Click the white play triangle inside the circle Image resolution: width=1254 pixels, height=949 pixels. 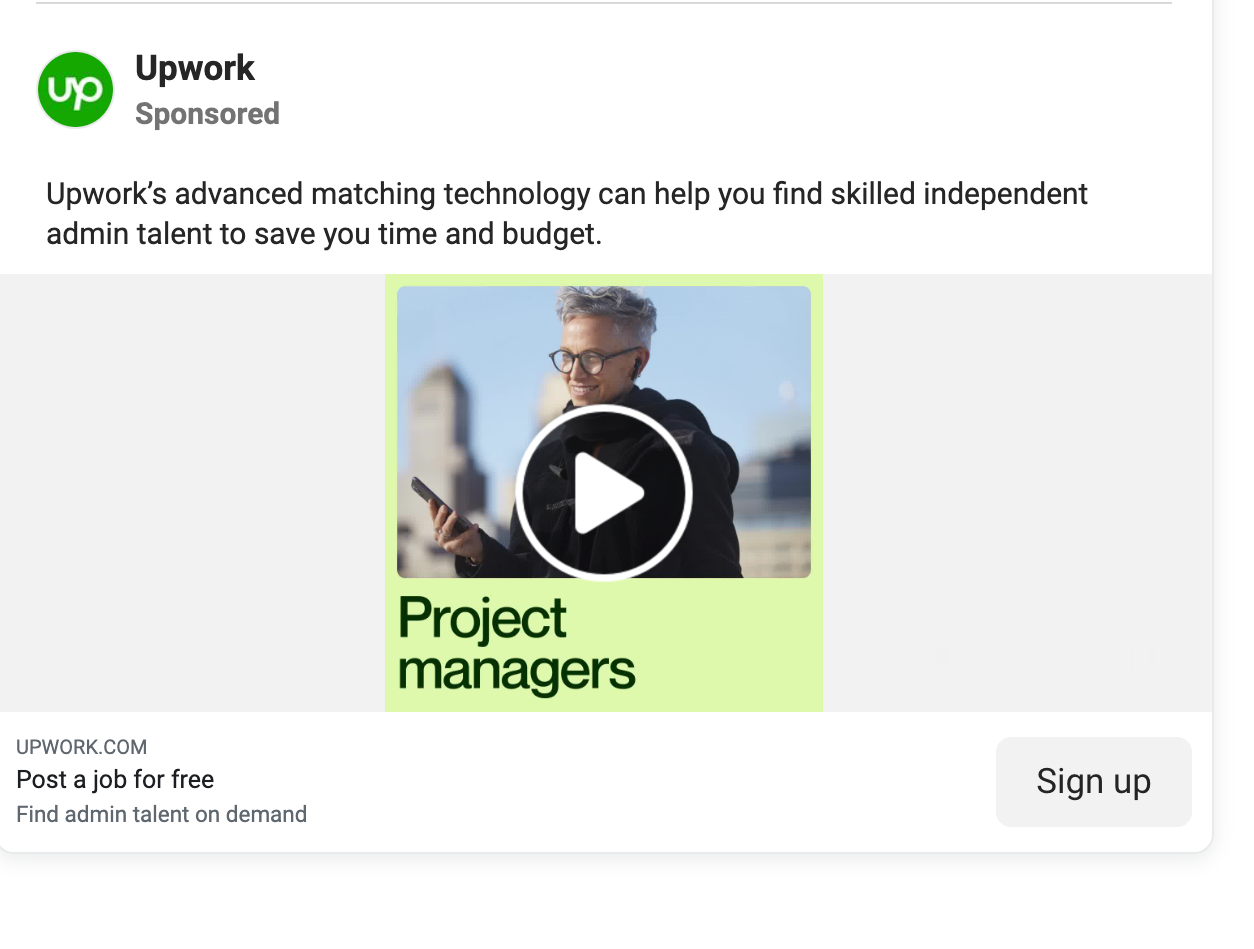coord(610,492)
